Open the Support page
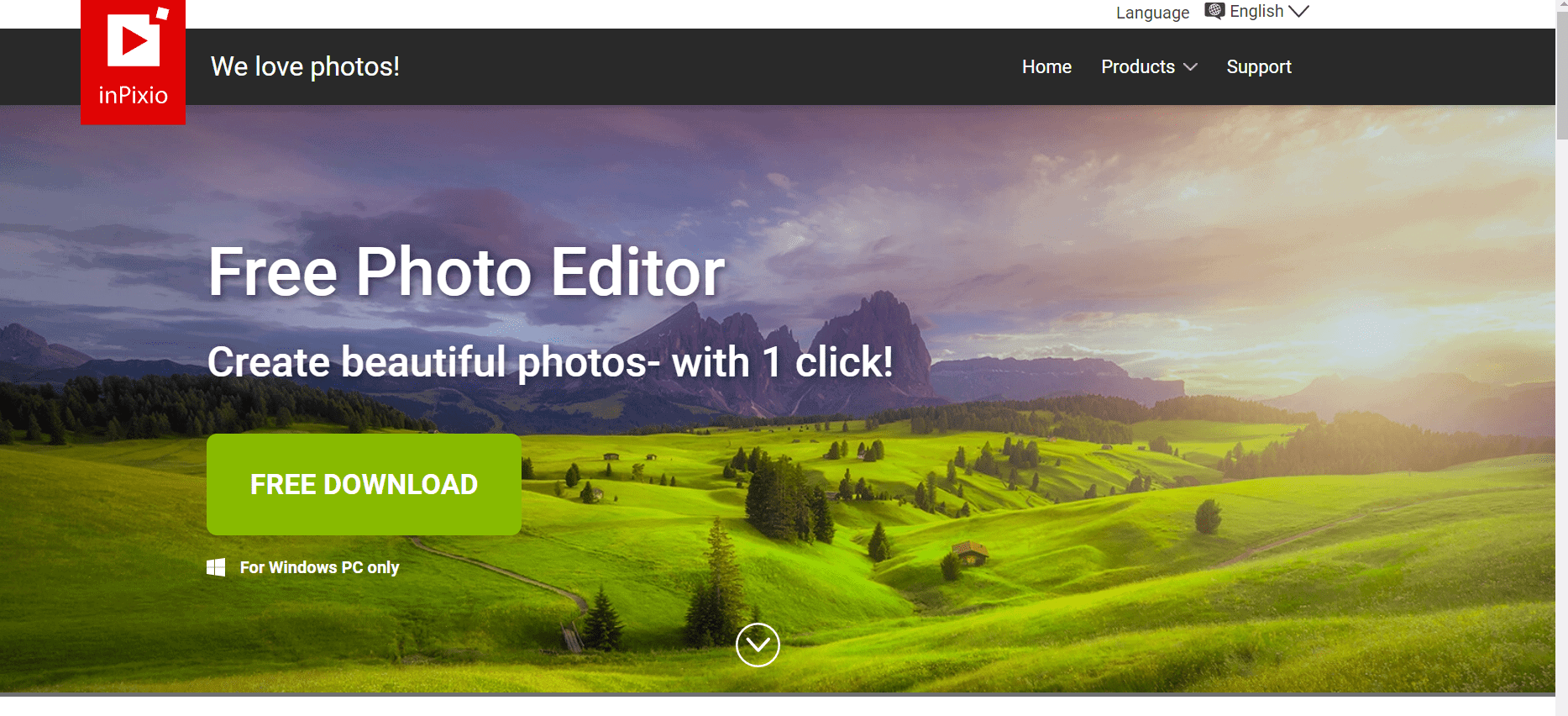 [1258, 67]
